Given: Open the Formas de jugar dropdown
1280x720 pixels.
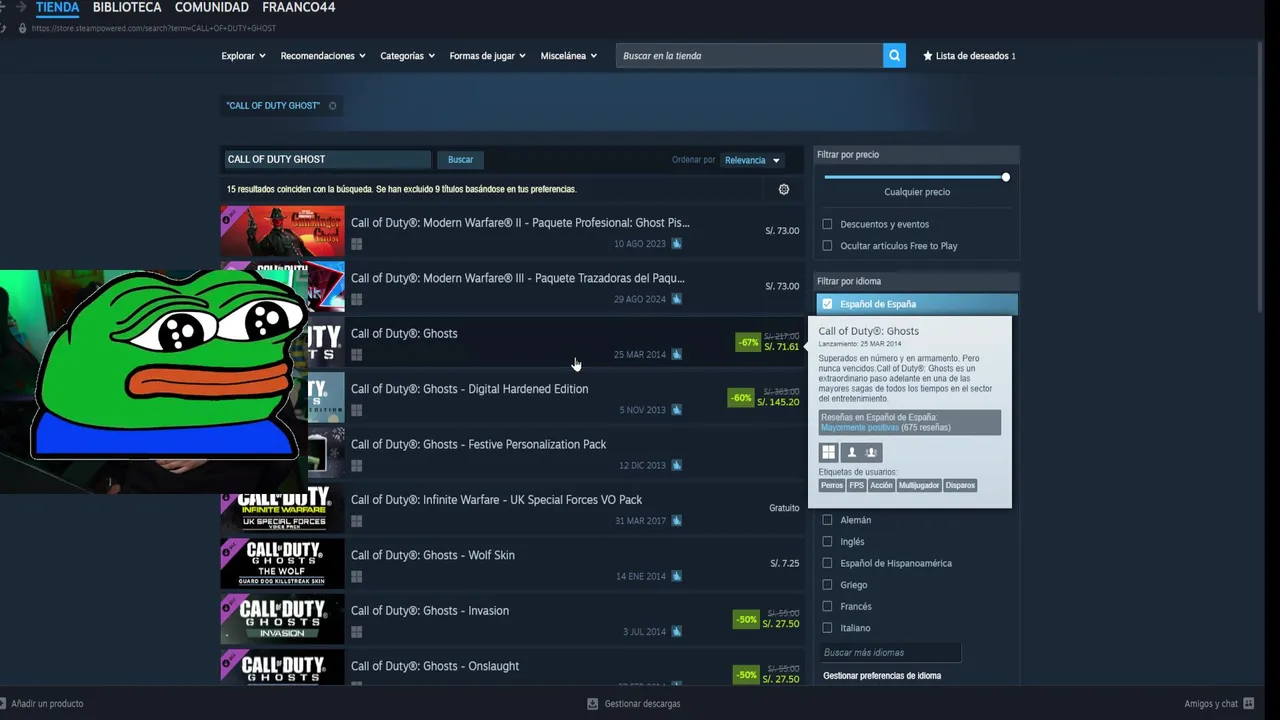Looking at the screenshot, I should (x=487, y=56).
